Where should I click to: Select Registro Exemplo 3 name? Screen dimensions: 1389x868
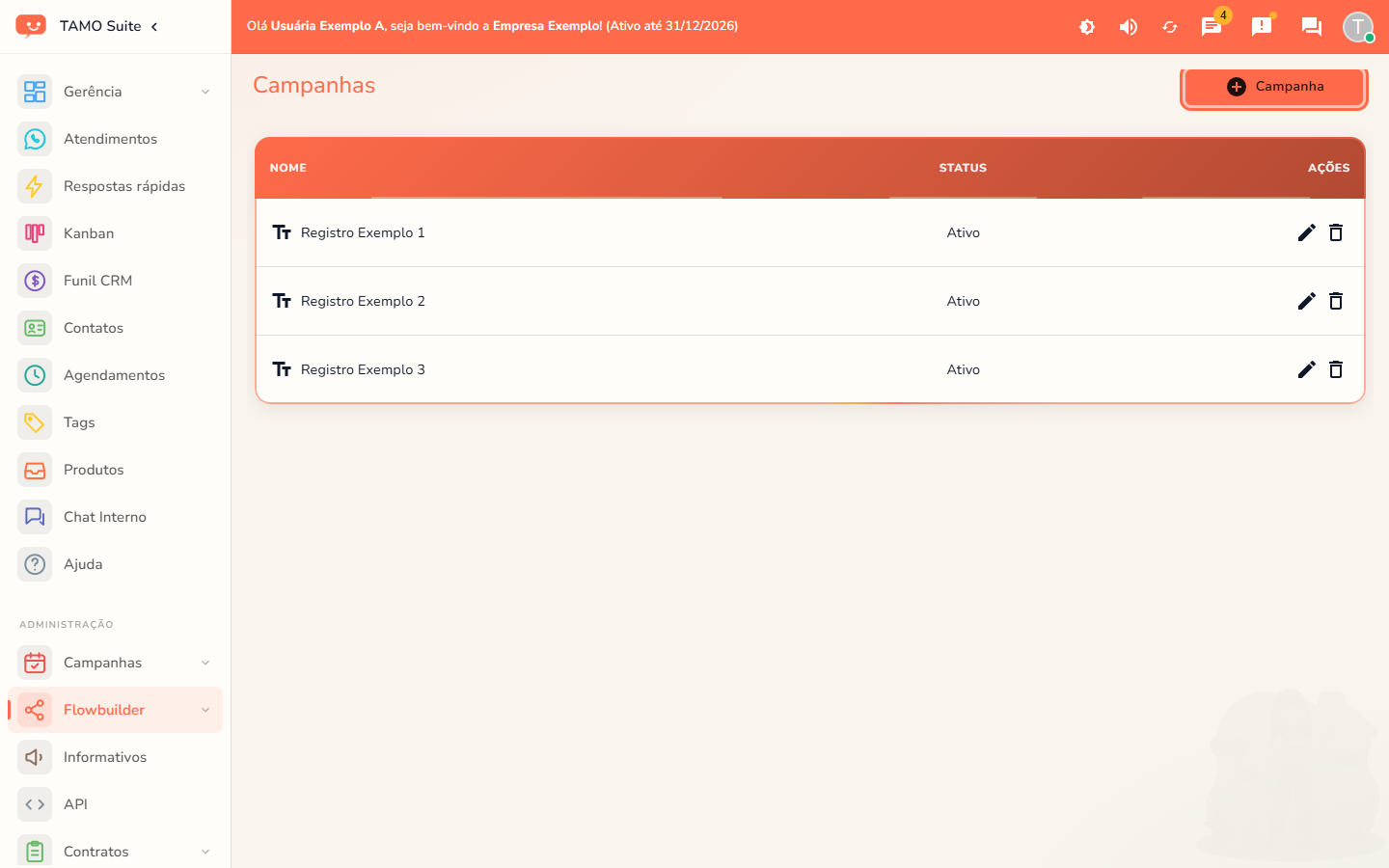(x=363, y=369)
